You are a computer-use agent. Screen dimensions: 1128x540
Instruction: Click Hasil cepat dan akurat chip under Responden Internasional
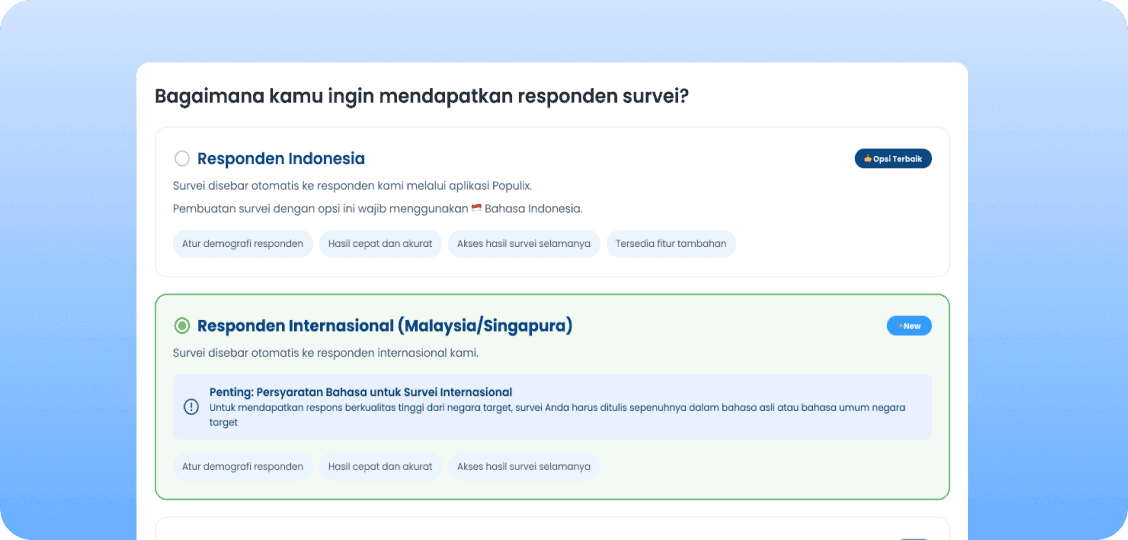click(x=380, y=467)
